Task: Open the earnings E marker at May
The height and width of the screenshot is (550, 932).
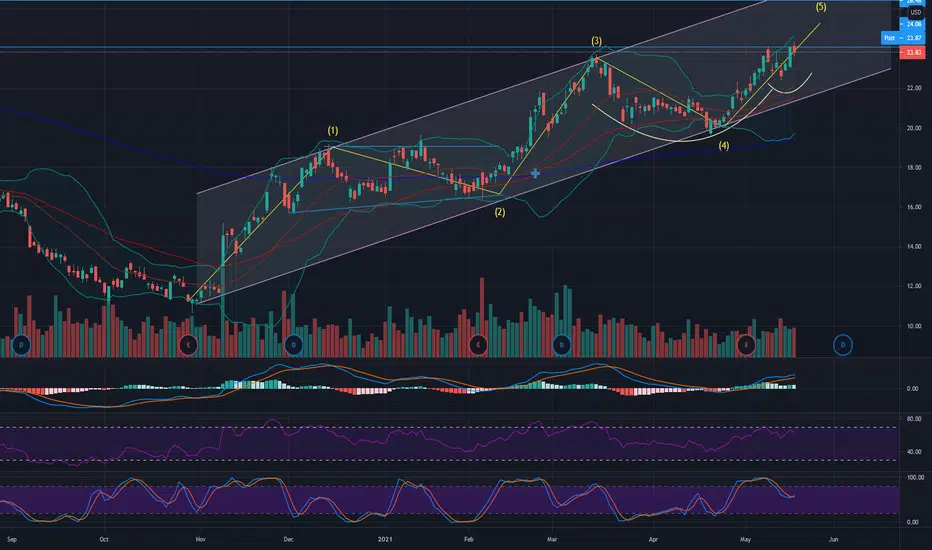Action: pyautogui.click(x=746, y=345)
